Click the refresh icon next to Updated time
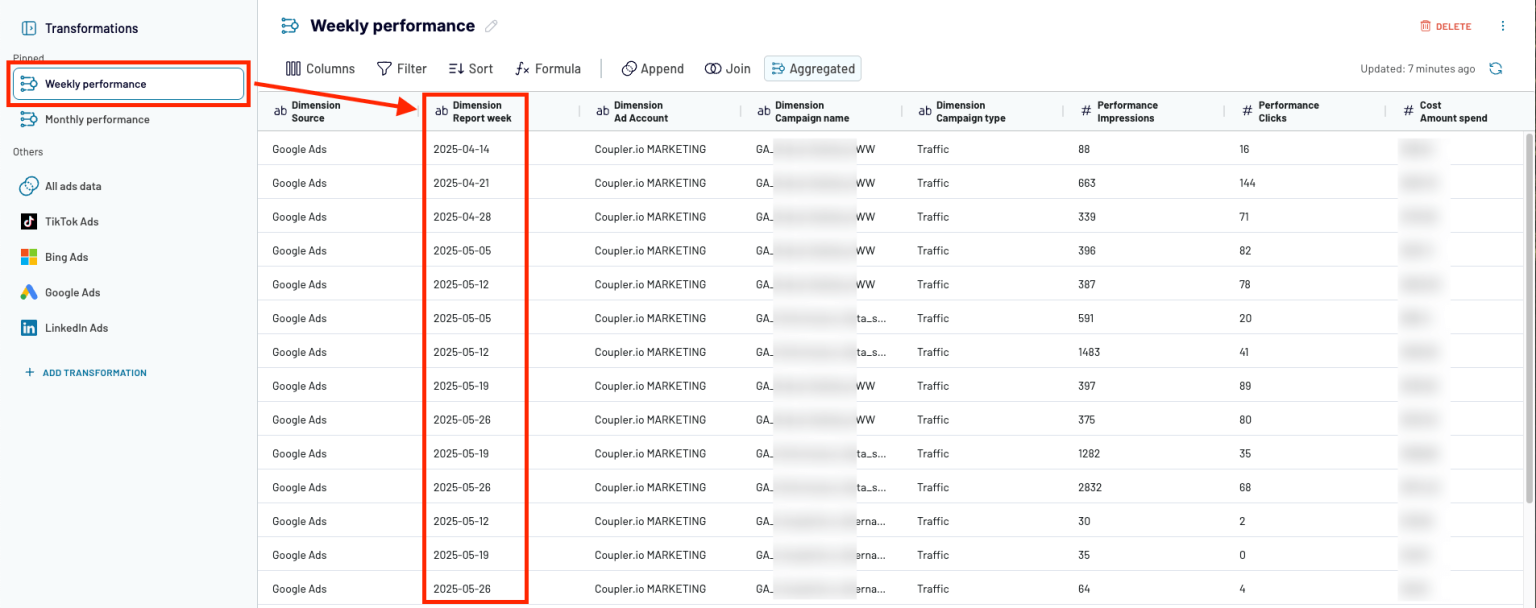This screenshot has width=1536, height=608. coord(1495,69)
